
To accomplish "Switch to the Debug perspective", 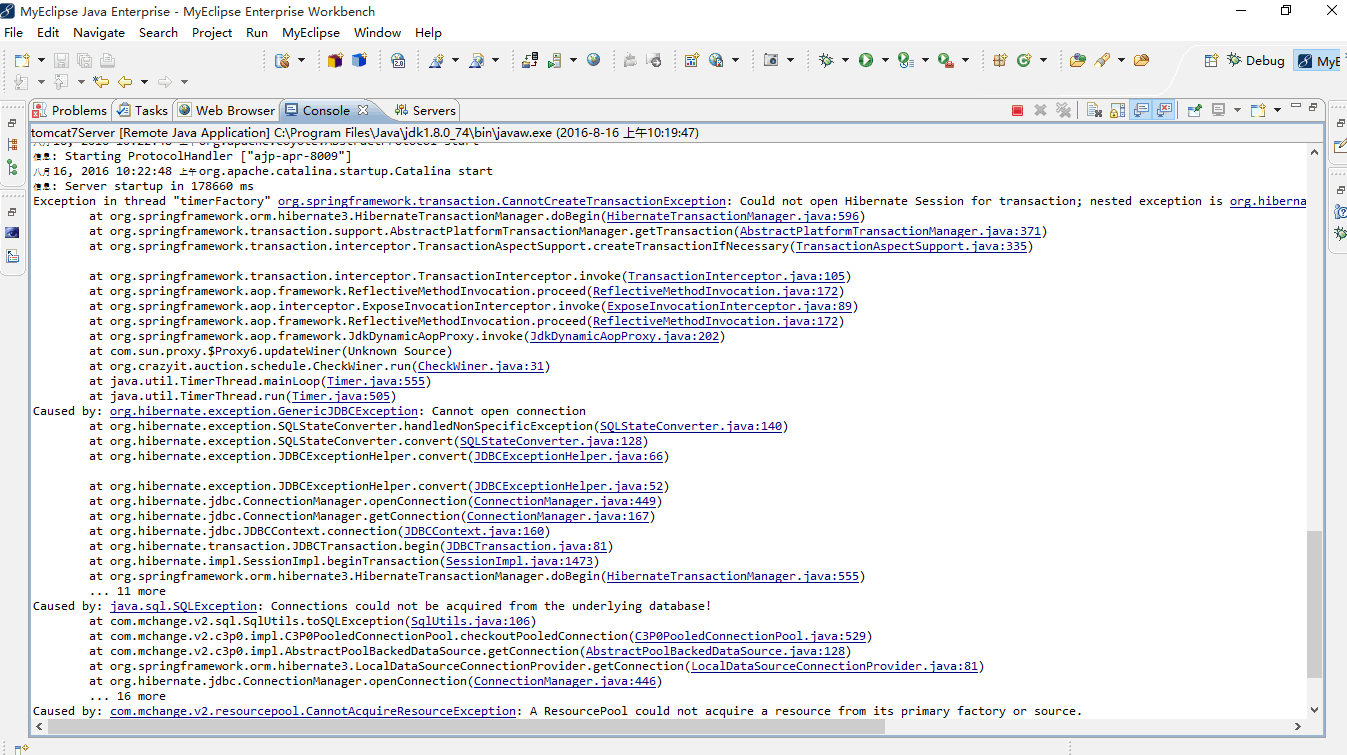I will click(x=1256, y=61).
